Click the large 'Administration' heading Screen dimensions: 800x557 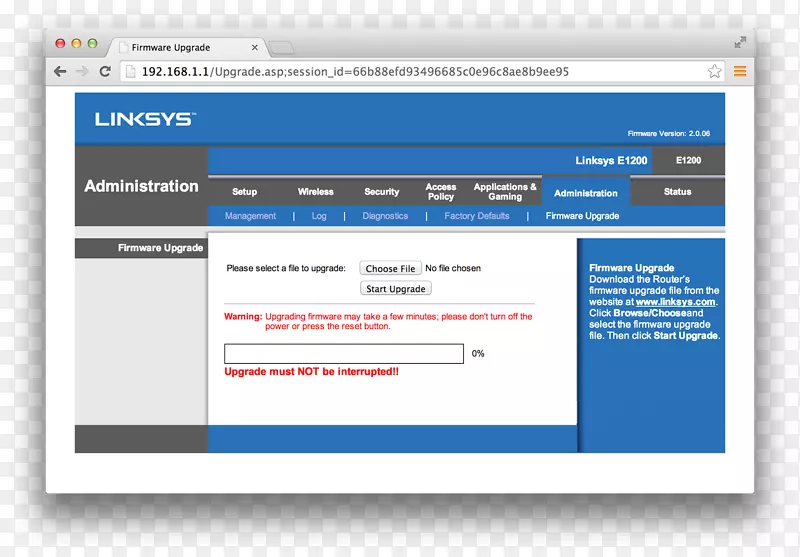[141, 186]
